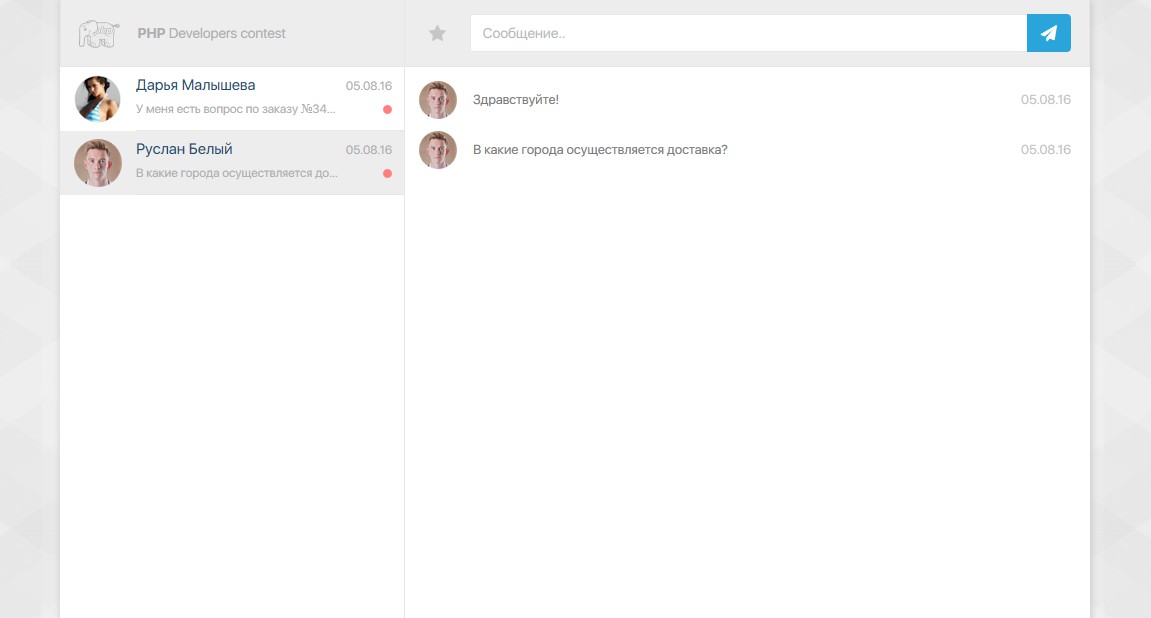The width and height of the screenshot is (1151, 618).
Task: Select the Руслан Белый conversation name
Action: 184,149
